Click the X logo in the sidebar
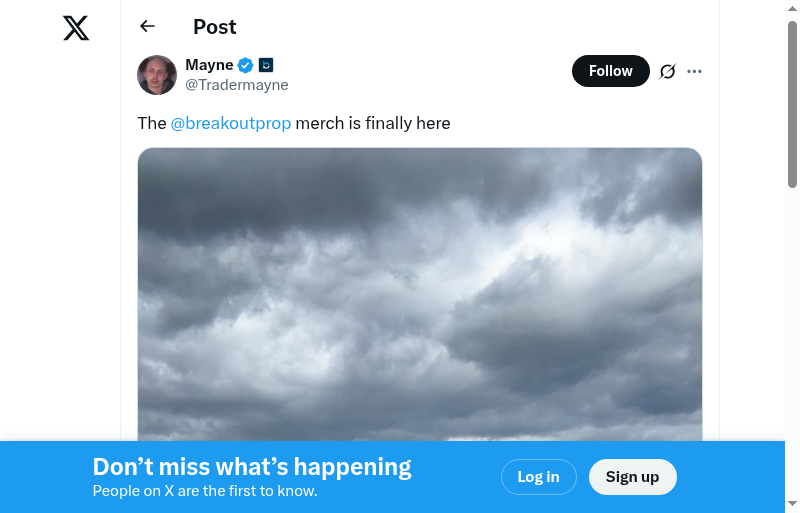Image resolution: width=800 pixels, height=513 pixels. pyautogui.click(x=76, y=28)
